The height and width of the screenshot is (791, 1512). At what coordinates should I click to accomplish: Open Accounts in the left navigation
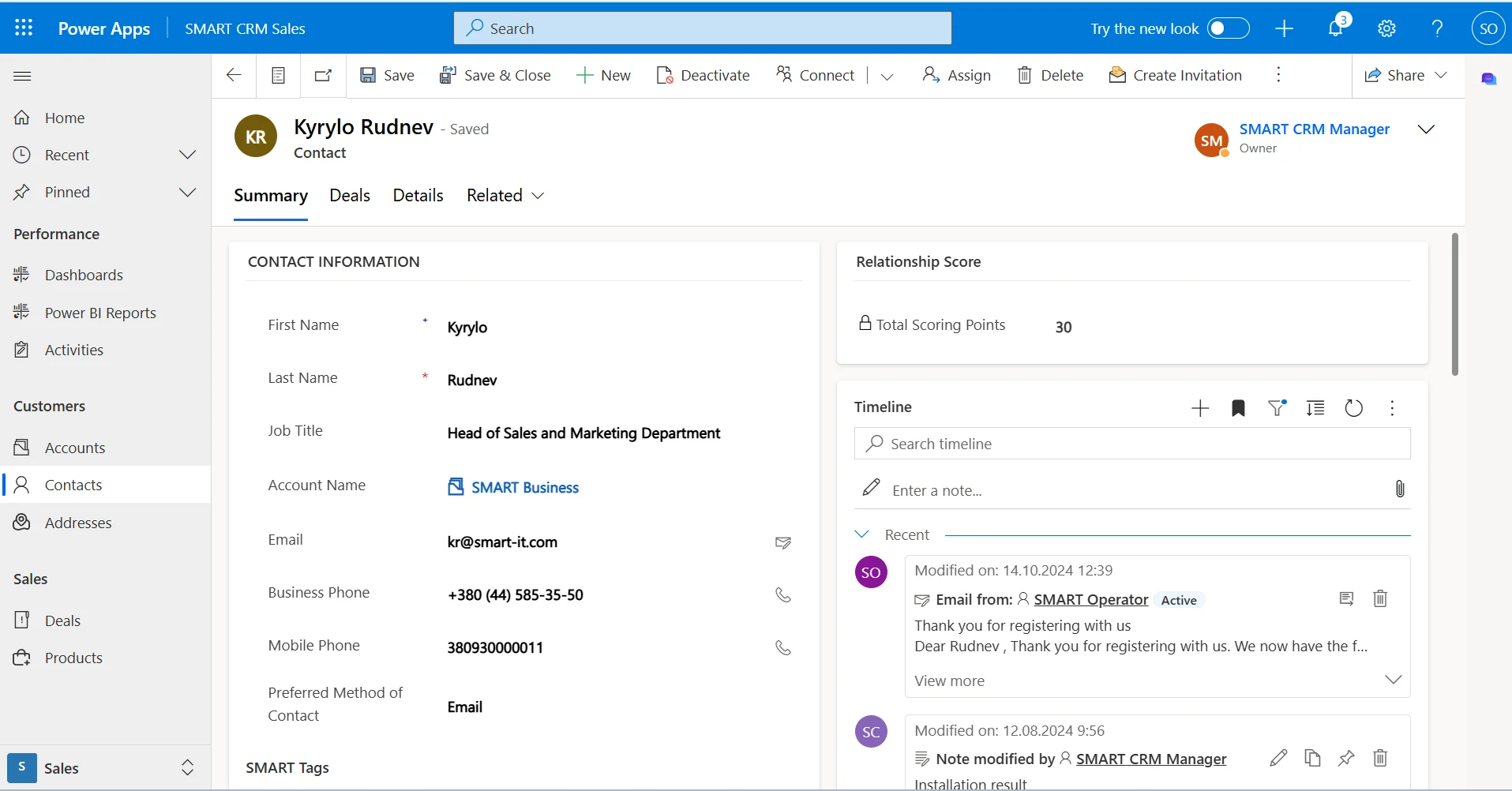point(74,448)
